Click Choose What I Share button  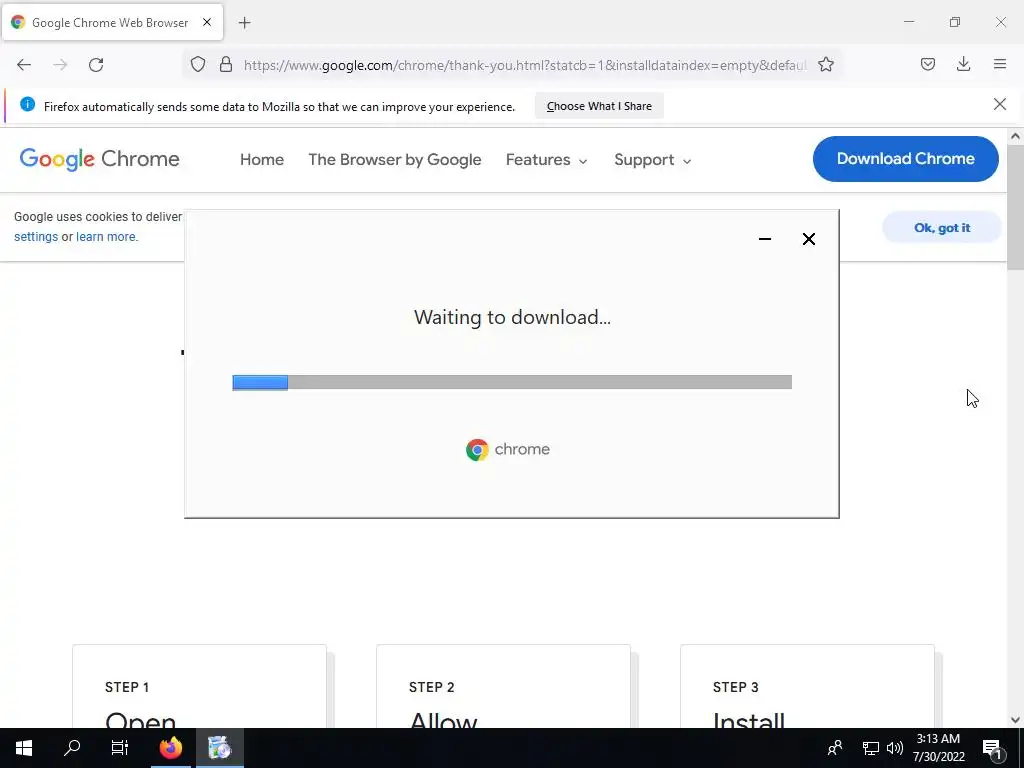(599, 106)
